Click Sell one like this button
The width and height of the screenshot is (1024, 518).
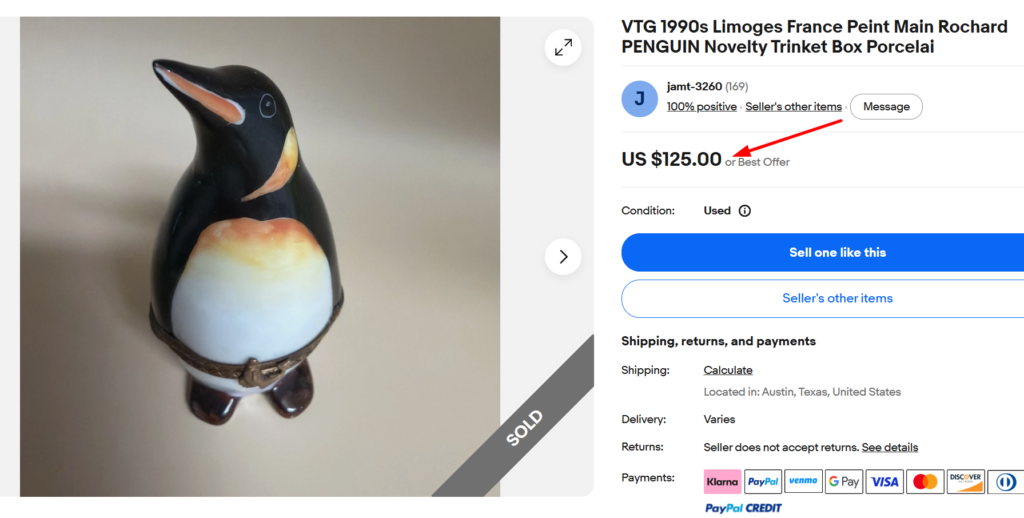824,252
